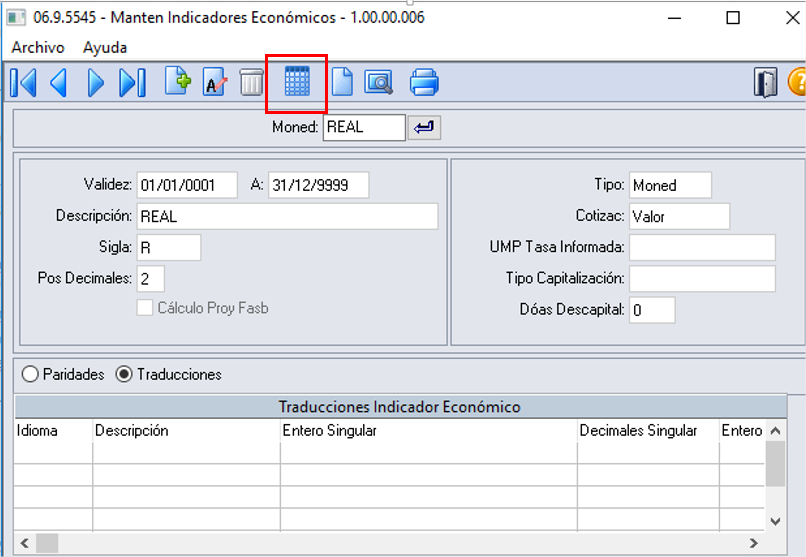The height and width of the screenshot is (557, 806).
Task: Click the Tipo field
Action: pos(670,185)
